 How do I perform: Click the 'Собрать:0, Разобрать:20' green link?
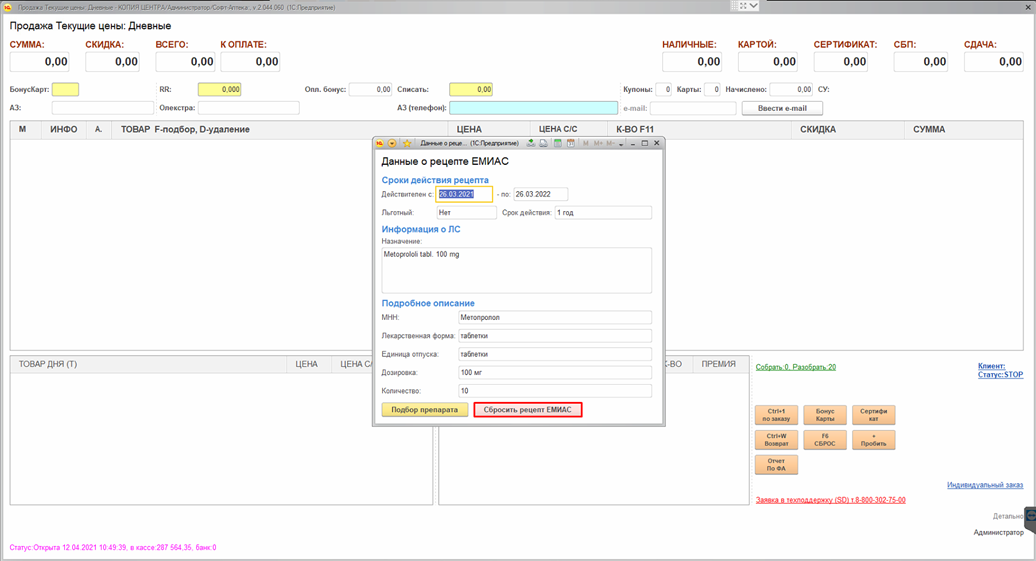click(795, 367)
